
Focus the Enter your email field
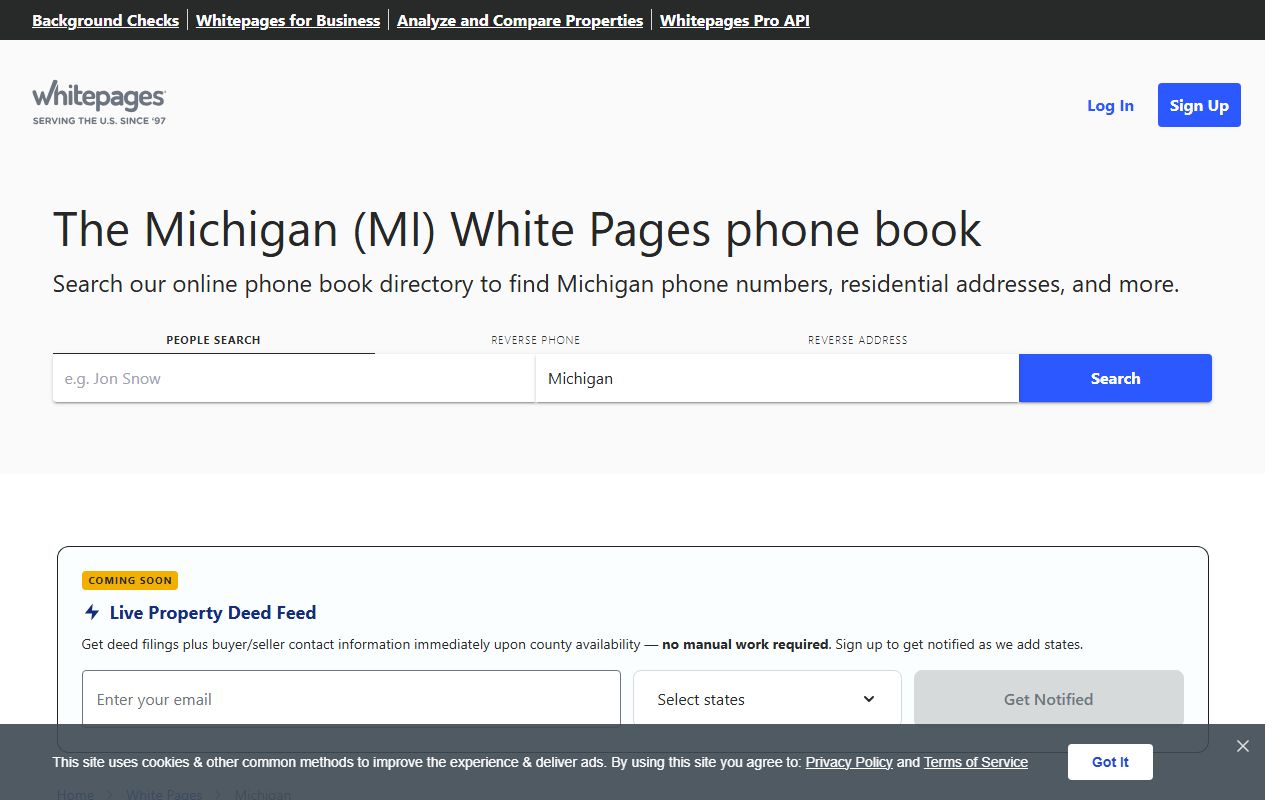pyautogui.click(x=351, y=699)
